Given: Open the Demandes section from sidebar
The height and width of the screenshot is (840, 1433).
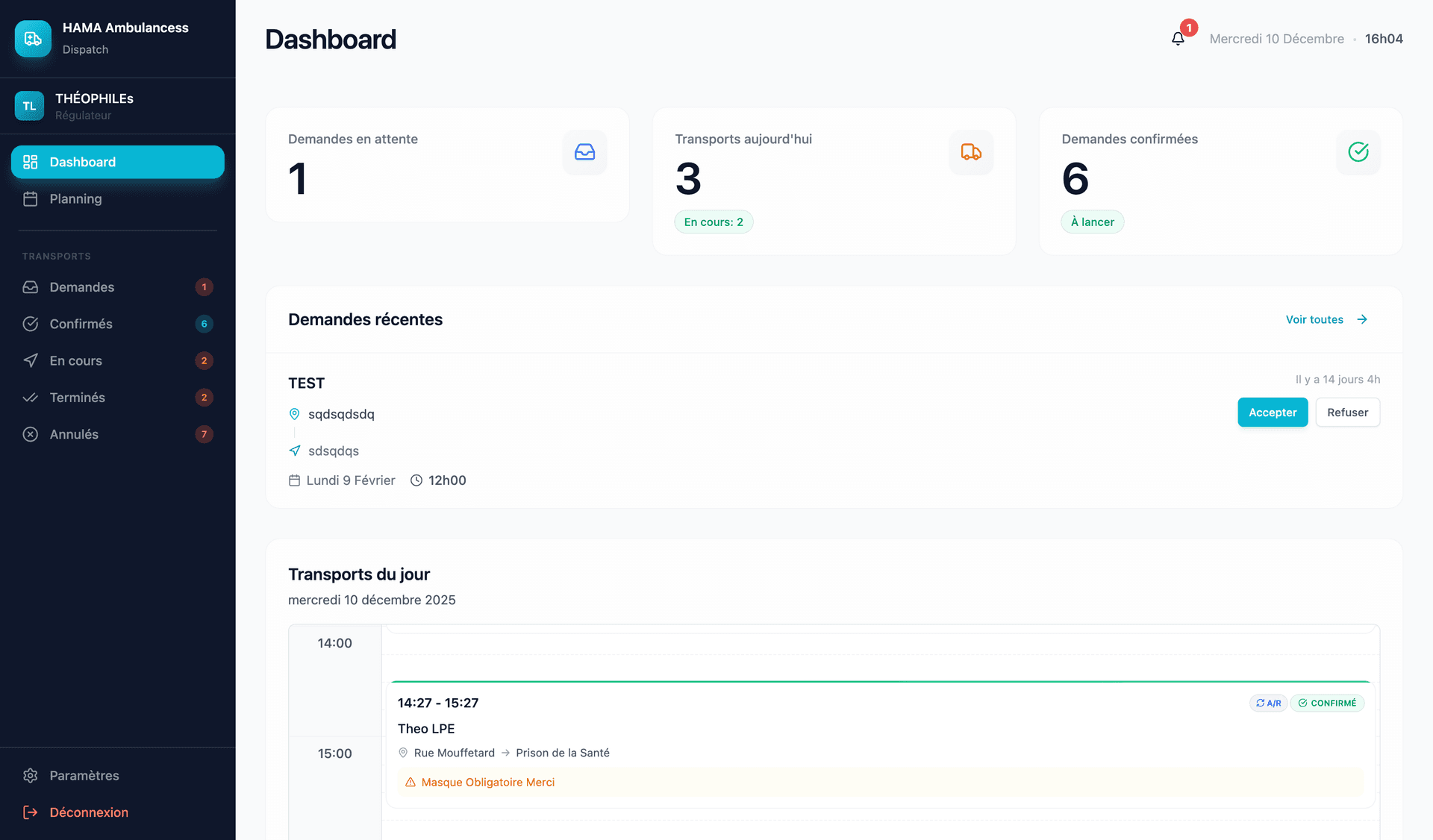Looking at the screenshot, I should pos(82,286).
